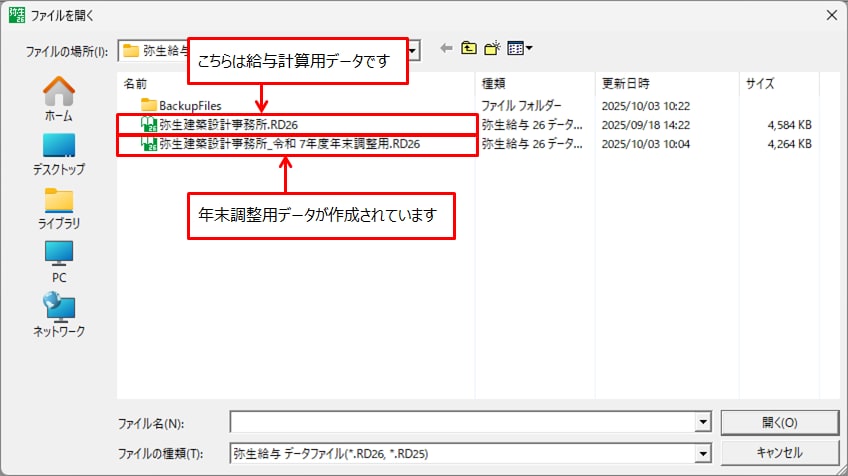Click the Back arrow navigation icon
848x476 pixels.
446,48
